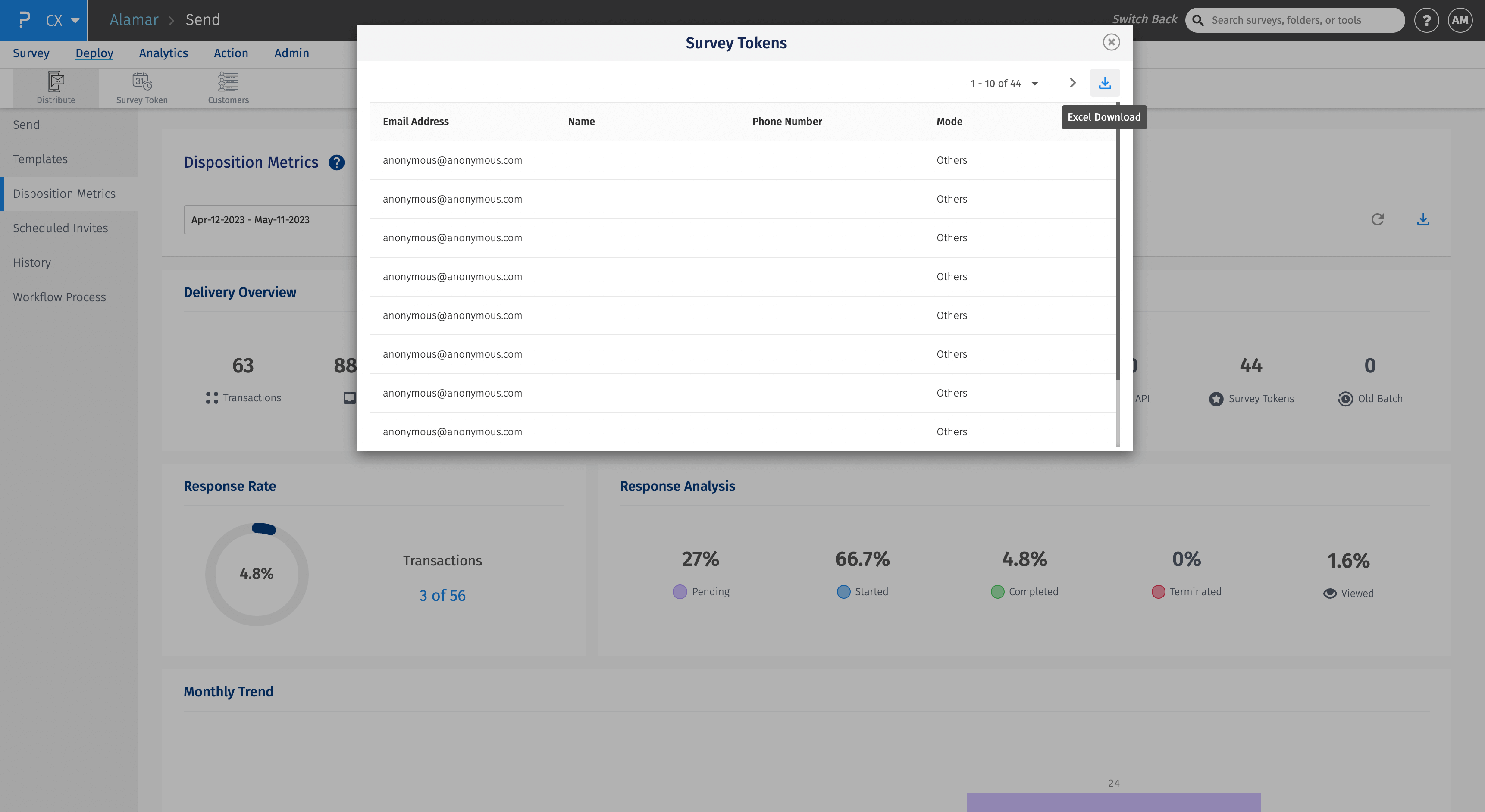Screen dimensions: 1485x812
Task: Open the Admin menu
Action: coord(291,53)
